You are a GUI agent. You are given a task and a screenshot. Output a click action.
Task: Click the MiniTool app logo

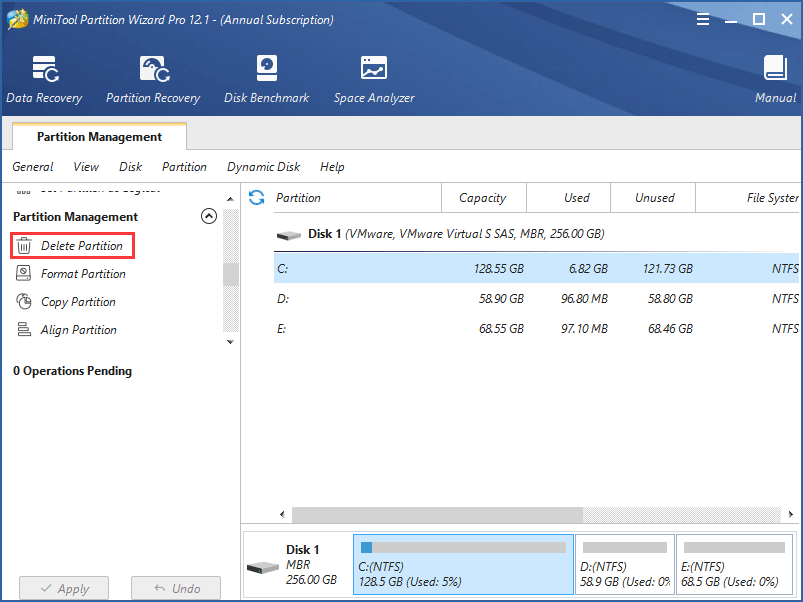tap(17, 19)
